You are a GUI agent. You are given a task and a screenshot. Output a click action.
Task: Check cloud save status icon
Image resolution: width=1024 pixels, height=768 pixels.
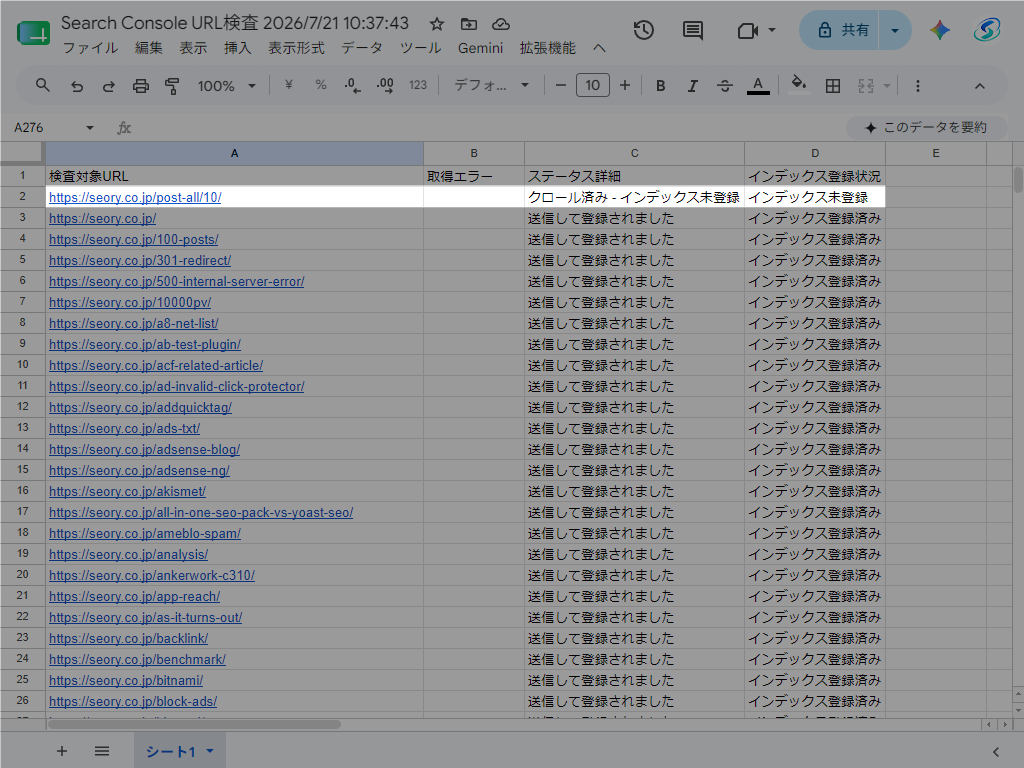[x=501, y=24]
